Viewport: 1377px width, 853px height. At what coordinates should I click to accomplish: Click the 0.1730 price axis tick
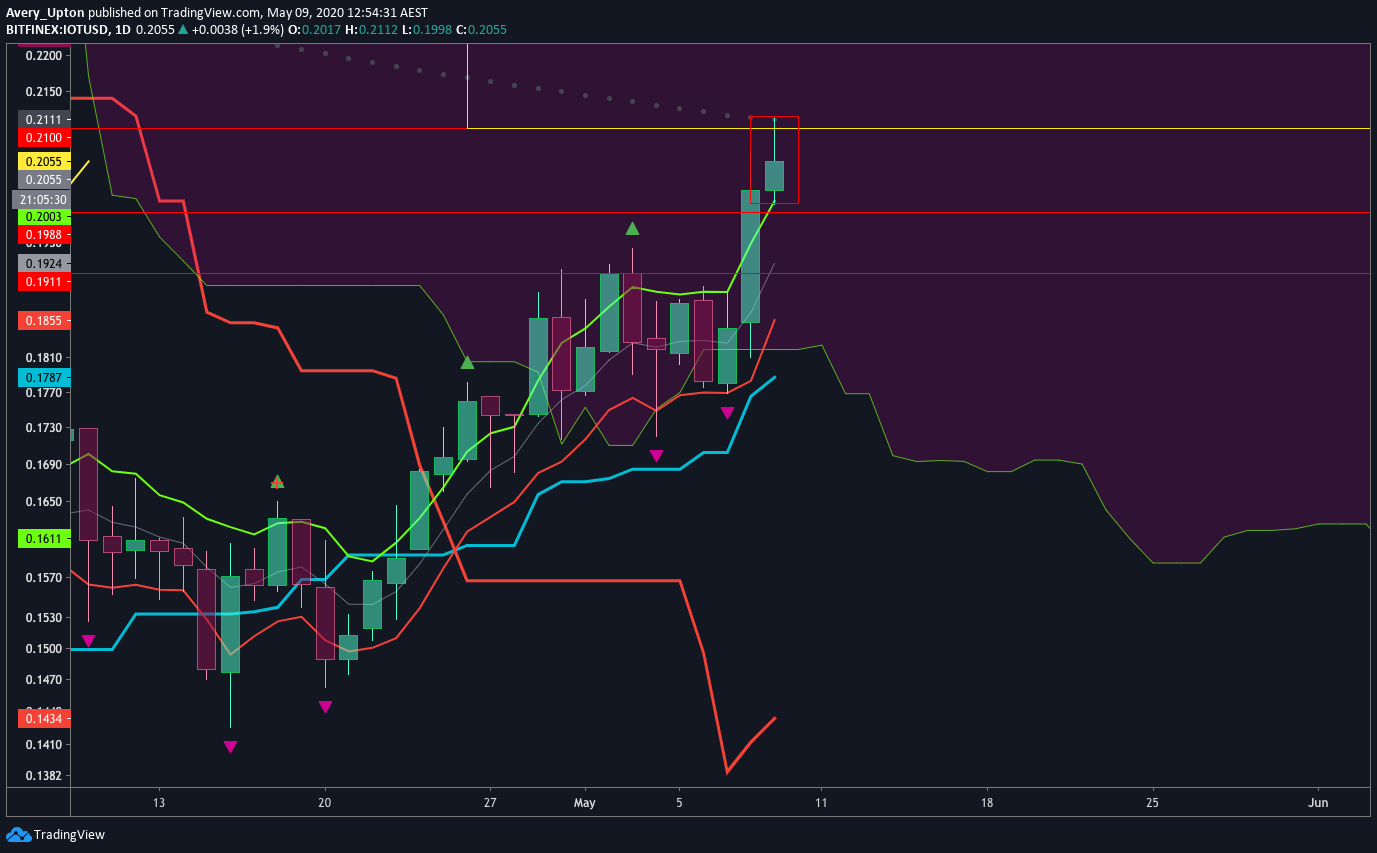pyautogui.click(x=44, y=428)
